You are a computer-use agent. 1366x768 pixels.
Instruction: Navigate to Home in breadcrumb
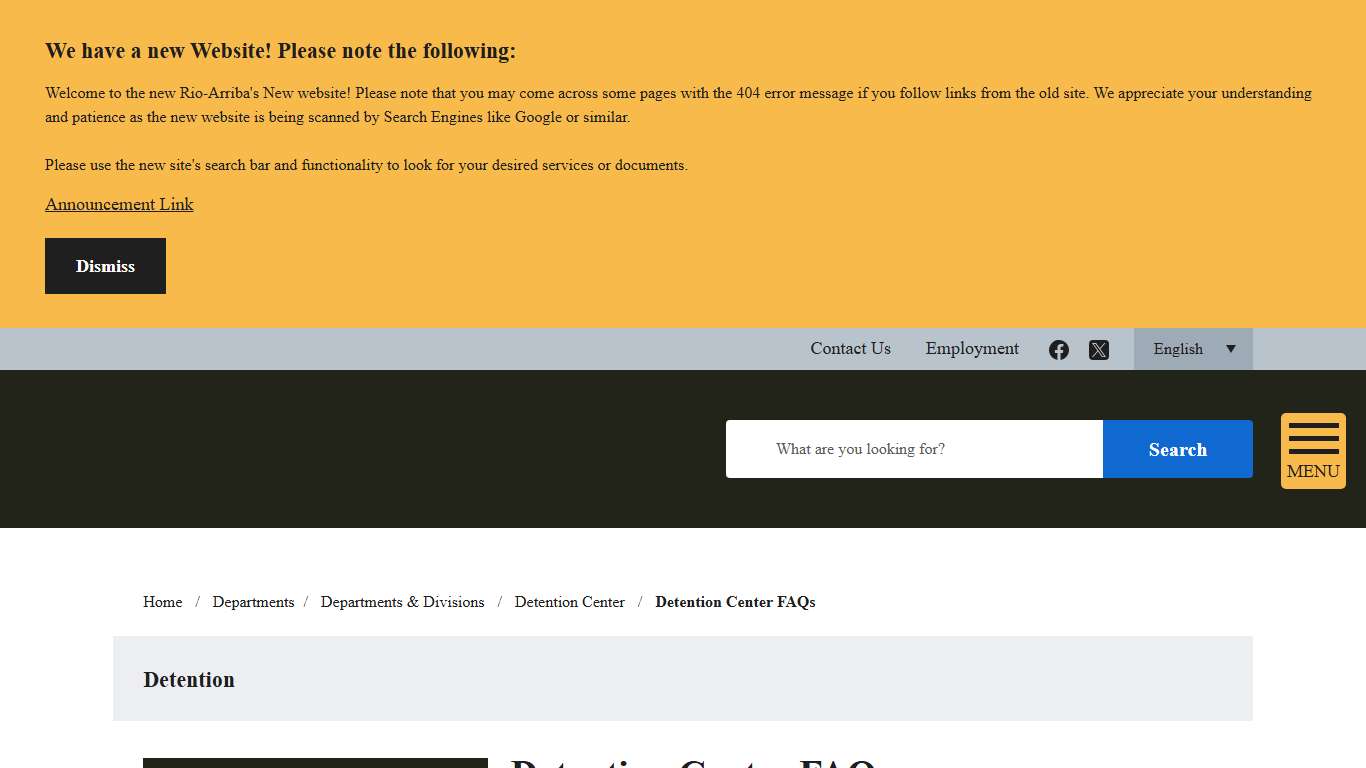tap(162, 602)
